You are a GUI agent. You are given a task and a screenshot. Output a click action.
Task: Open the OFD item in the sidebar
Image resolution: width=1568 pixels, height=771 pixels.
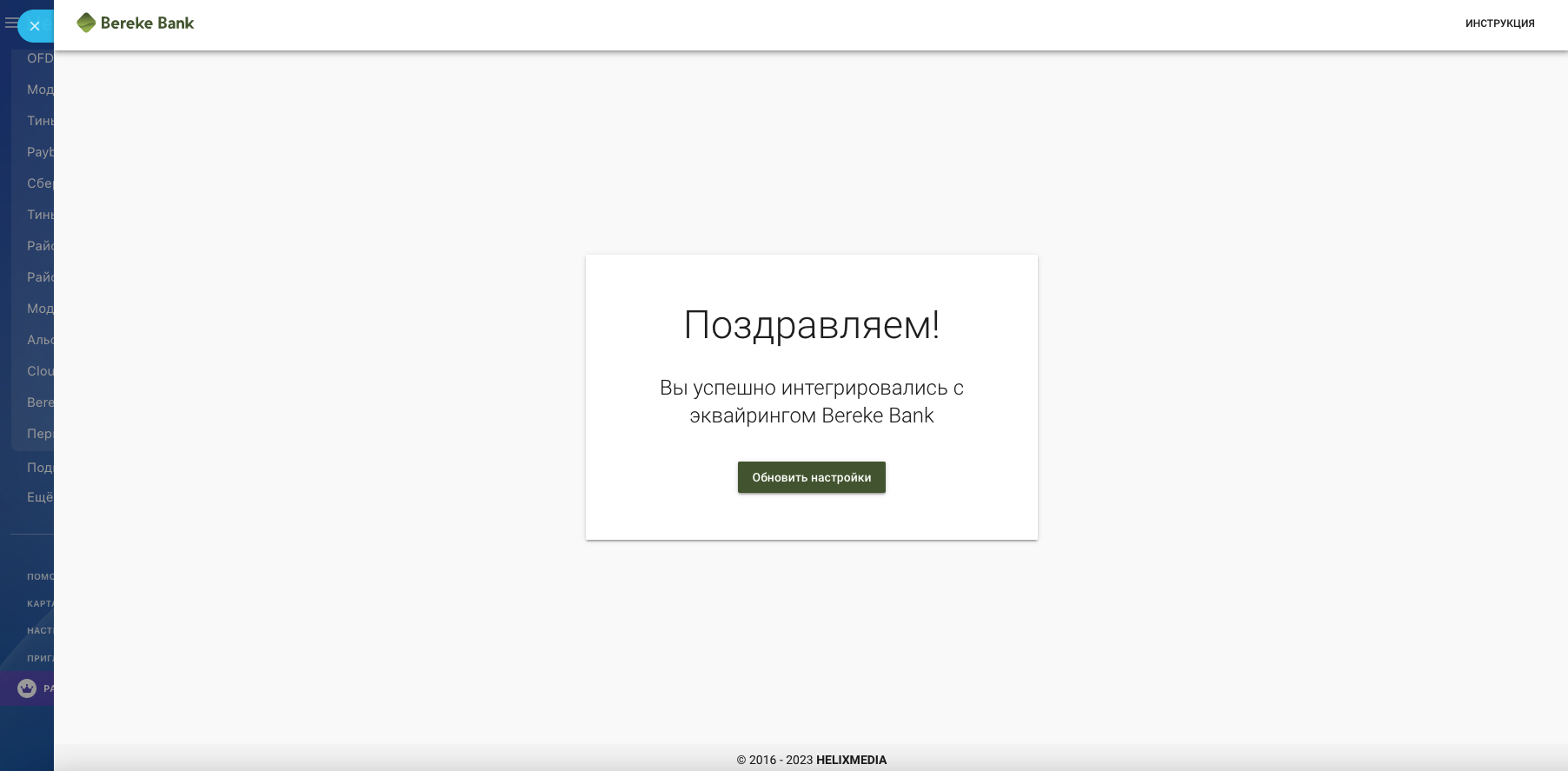pyautogui.click(x=40, y=58)
